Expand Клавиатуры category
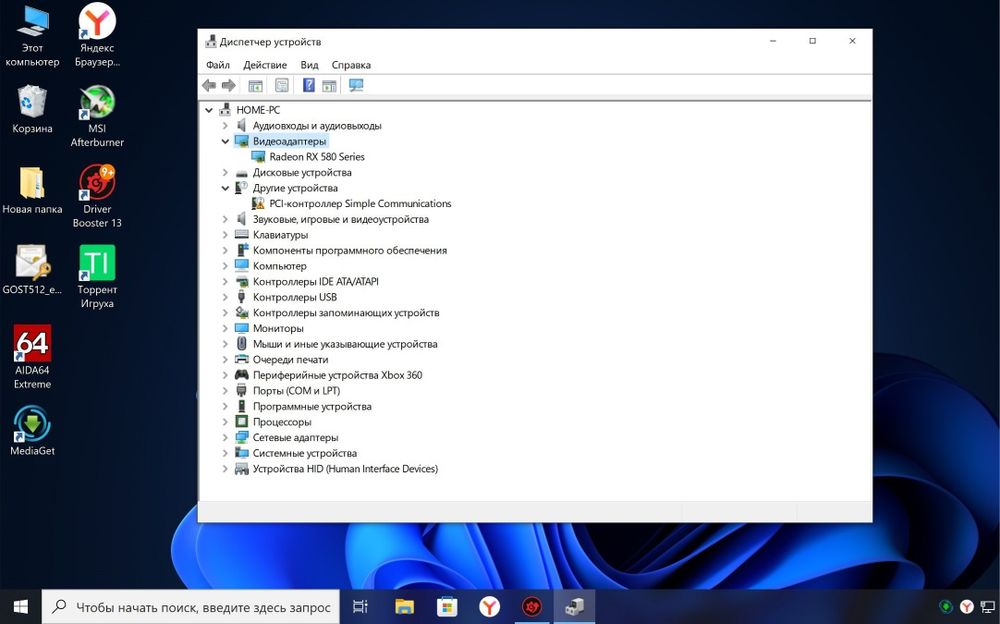 click(x=224, y=235)
